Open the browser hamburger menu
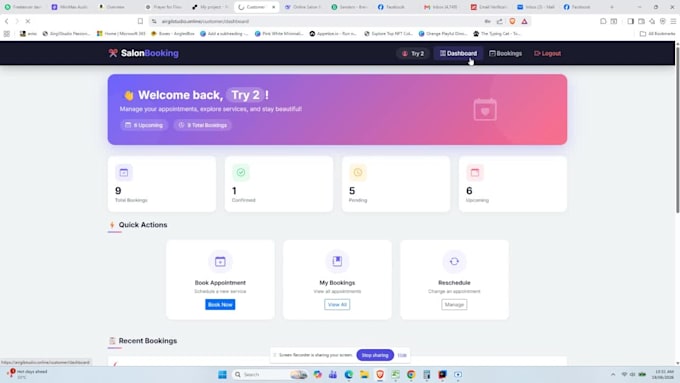 (x=673, y=21)
